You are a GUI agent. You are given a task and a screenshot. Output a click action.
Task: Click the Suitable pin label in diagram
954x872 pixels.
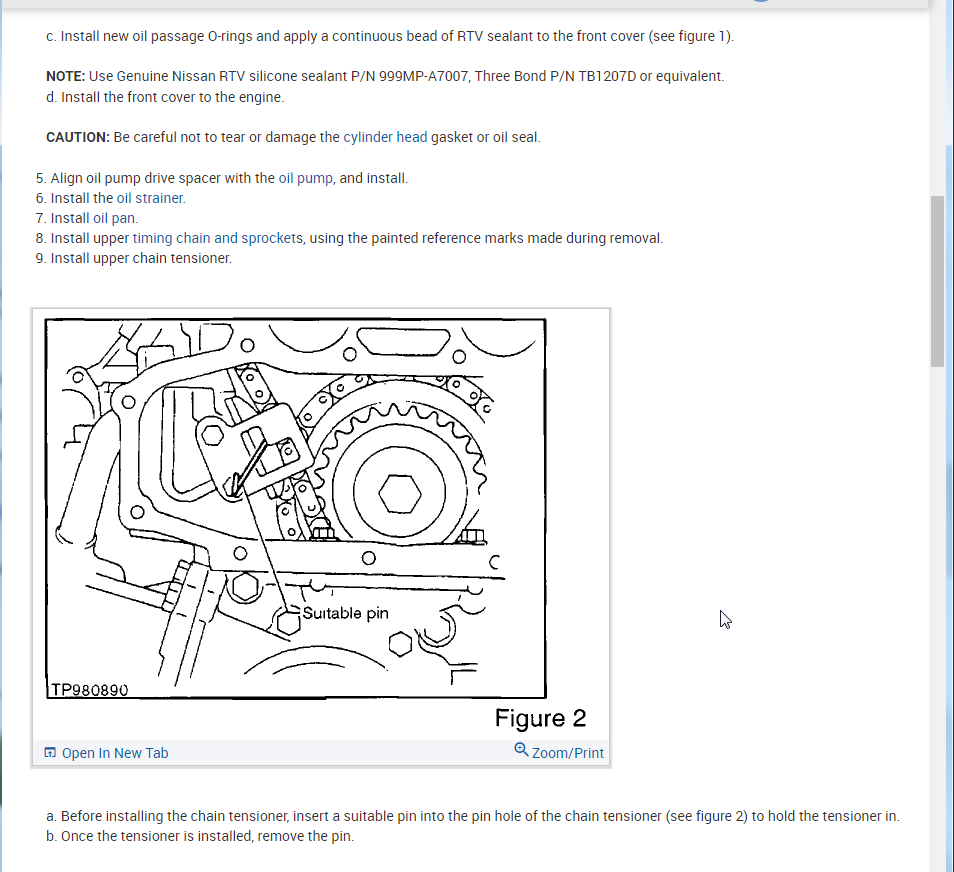click(x=345, y=613)
